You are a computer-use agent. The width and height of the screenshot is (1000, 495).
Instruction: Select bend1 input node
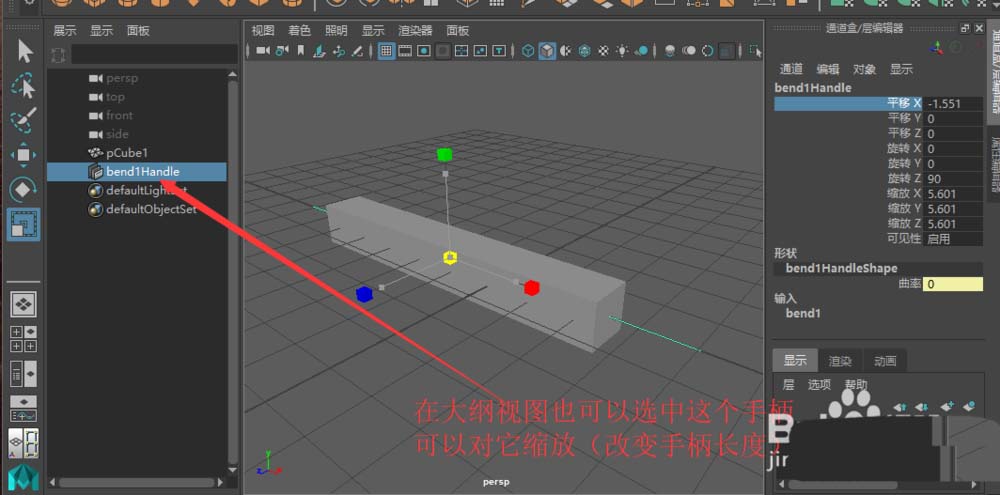(x=802, y=313)
